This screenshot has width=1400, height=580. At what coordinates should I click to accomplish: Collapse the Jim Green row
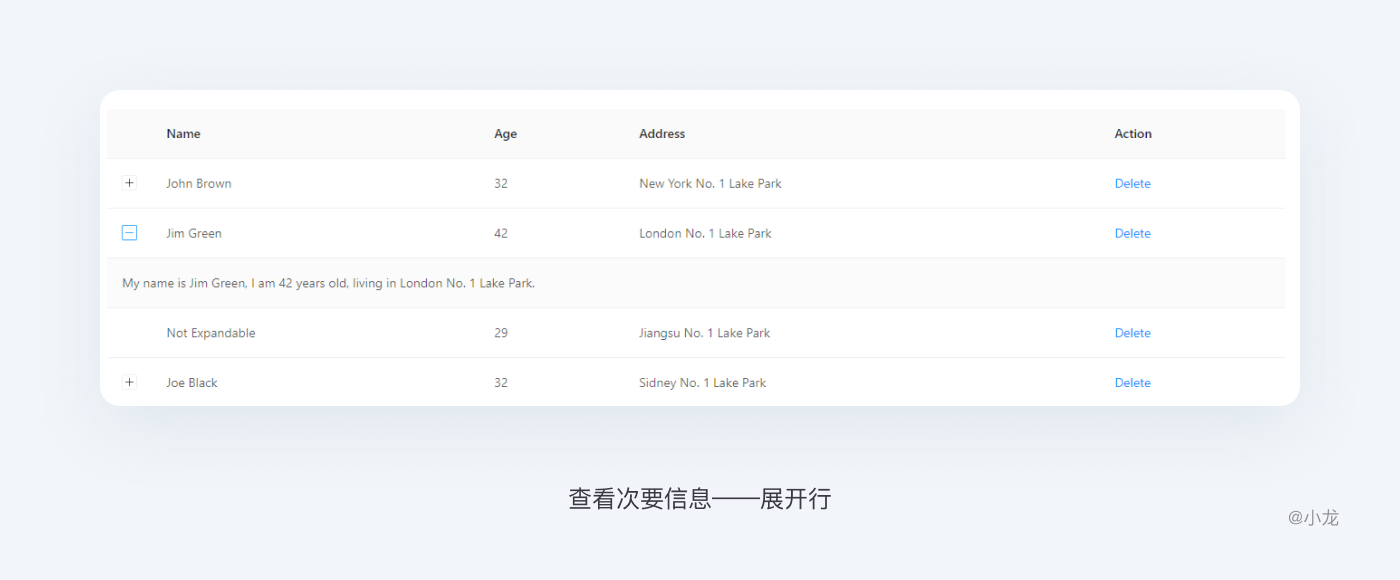coord(129,233)
